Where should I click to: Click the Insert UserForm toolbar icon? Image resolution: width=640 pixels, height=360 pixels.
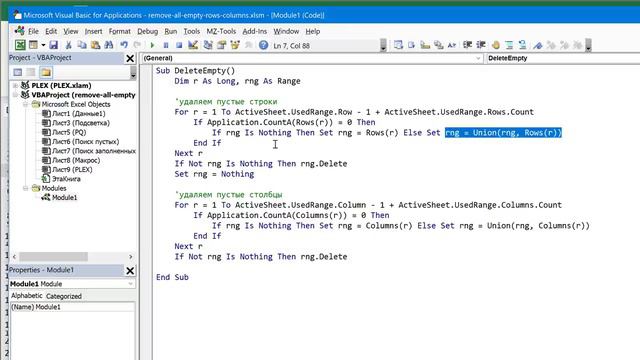tap(33, 45)
